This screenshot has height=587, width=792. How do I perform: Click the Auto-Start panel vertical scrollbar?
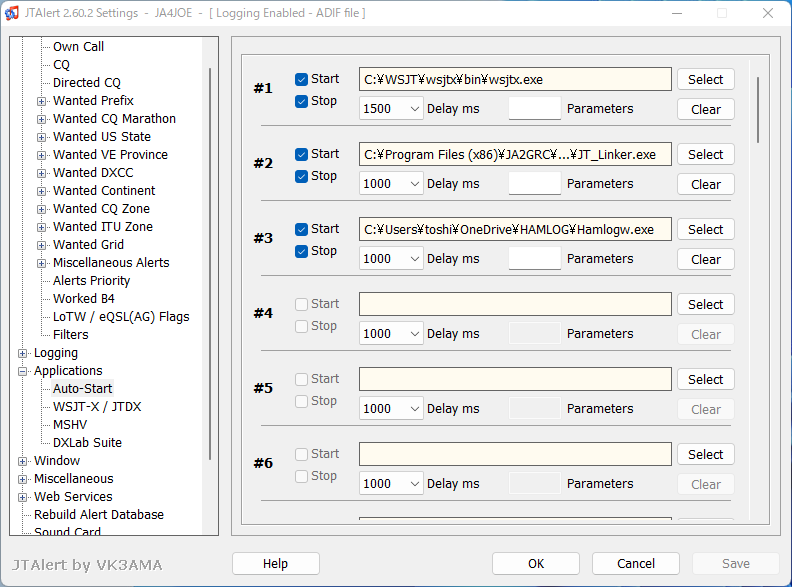[758, 110]
